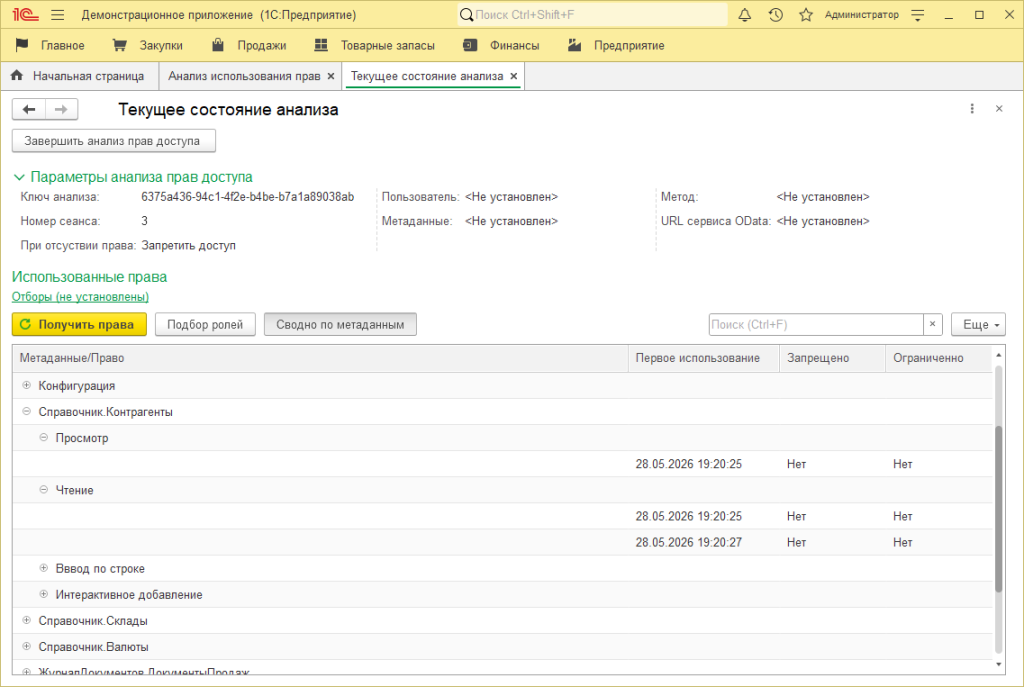Select Справочник.Валюты row text

tap(93, 647)
